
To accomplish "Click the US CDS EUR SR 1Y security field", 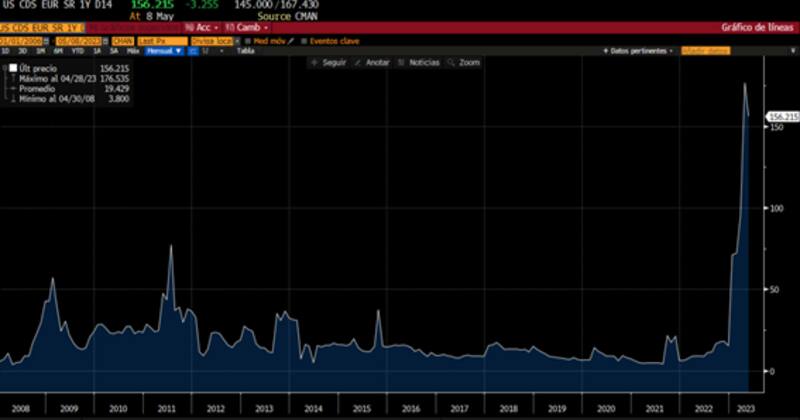I will (40, 27).
